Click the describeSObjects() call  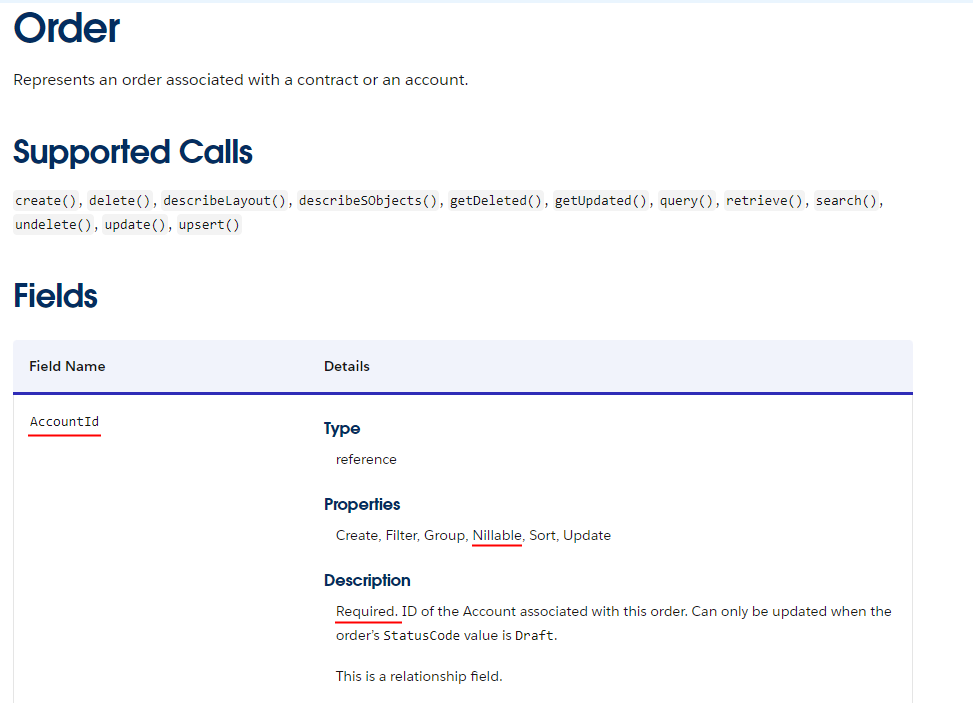tap(368, 200)
